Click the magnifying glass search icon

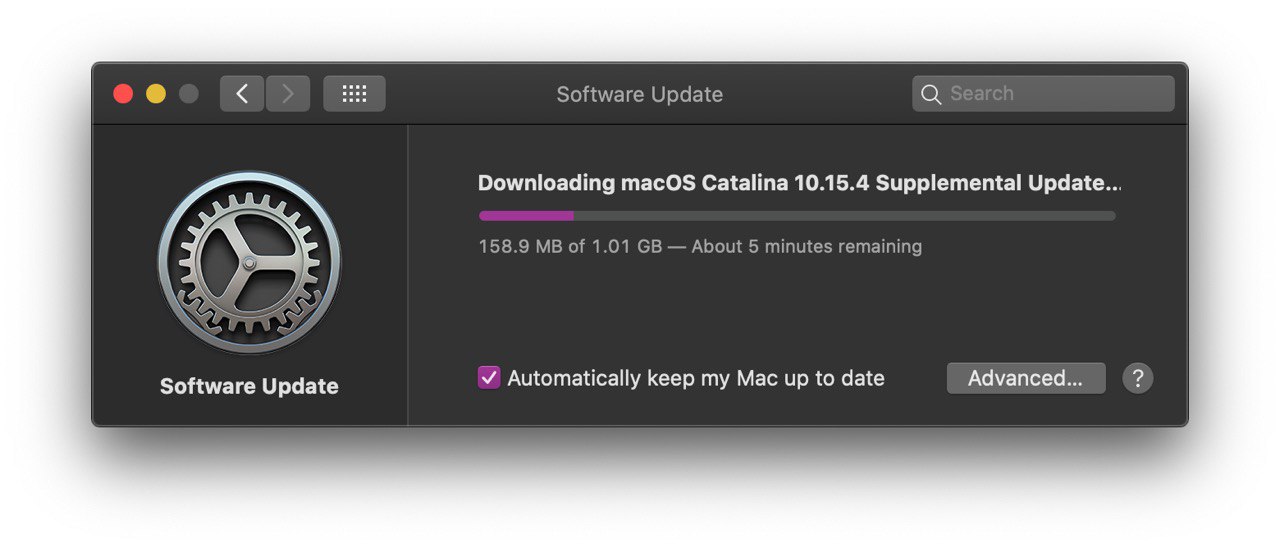(931, 94)
